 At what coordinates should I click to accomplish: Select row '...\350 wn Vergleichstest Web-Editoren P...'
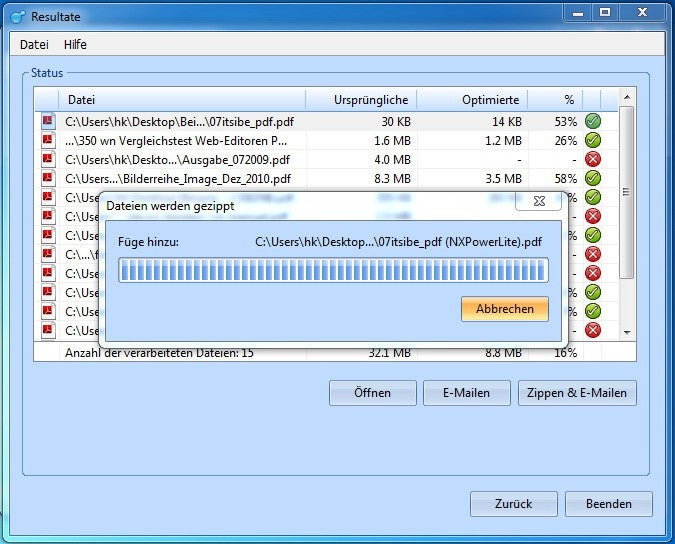coord(326,141)
